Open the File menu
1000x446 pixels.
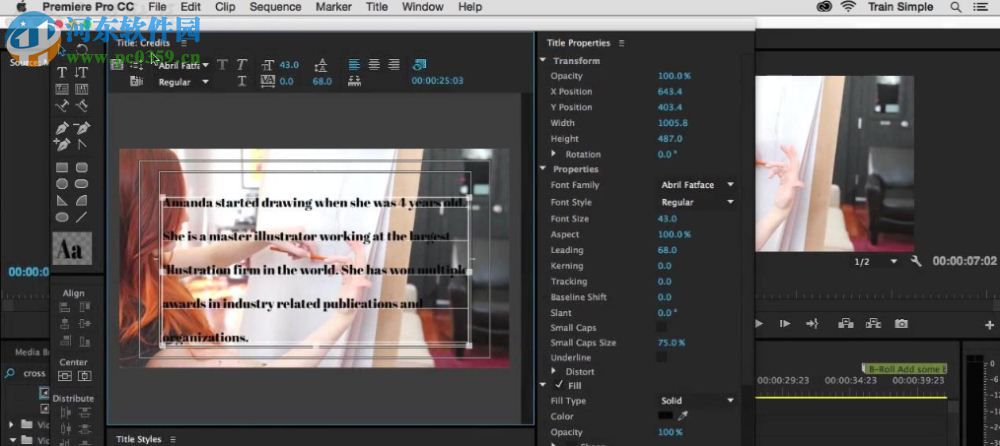(x=157, y=7)
